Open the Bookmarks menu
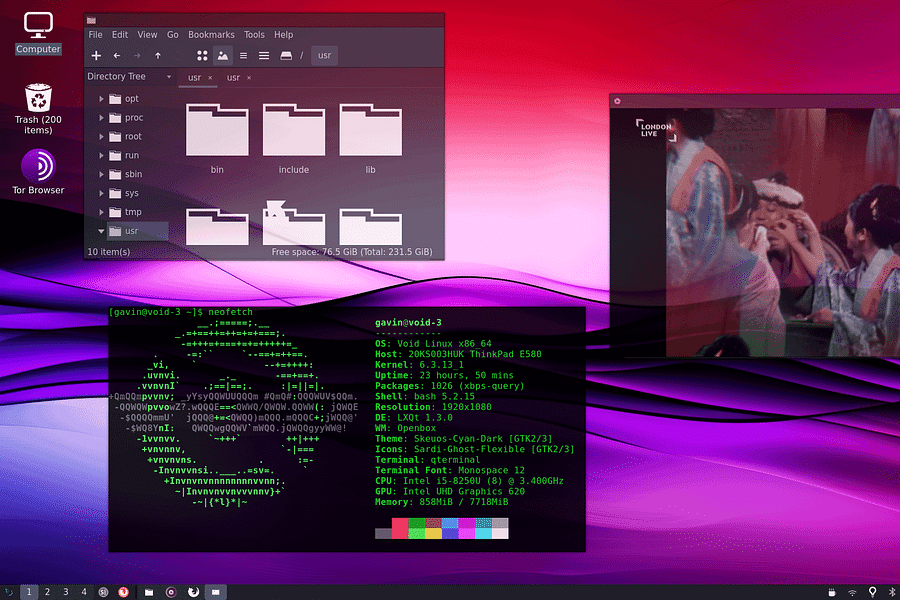Screen dimensions: 900x600 [211, 34]
